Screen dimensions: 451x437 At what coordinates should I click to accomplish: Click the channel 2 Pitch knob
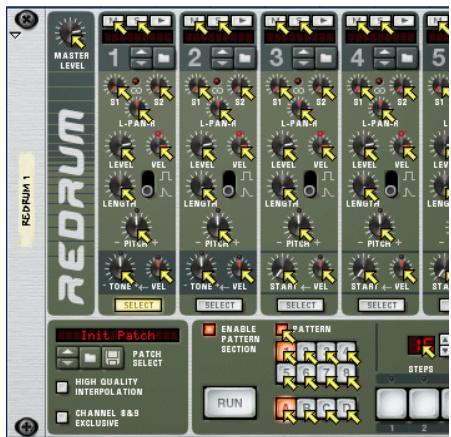coord(218,226)
